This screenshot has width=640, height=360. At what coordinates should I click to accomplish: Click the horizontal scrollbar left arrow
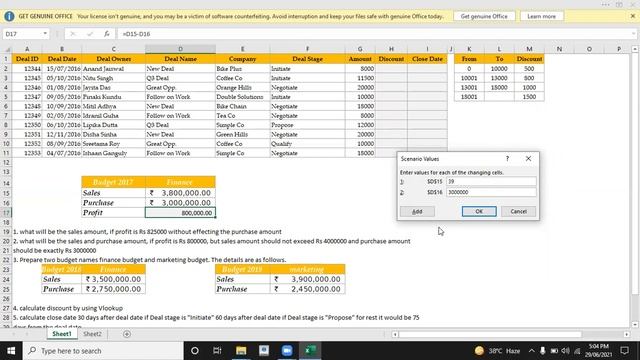[x=395, y=334]
